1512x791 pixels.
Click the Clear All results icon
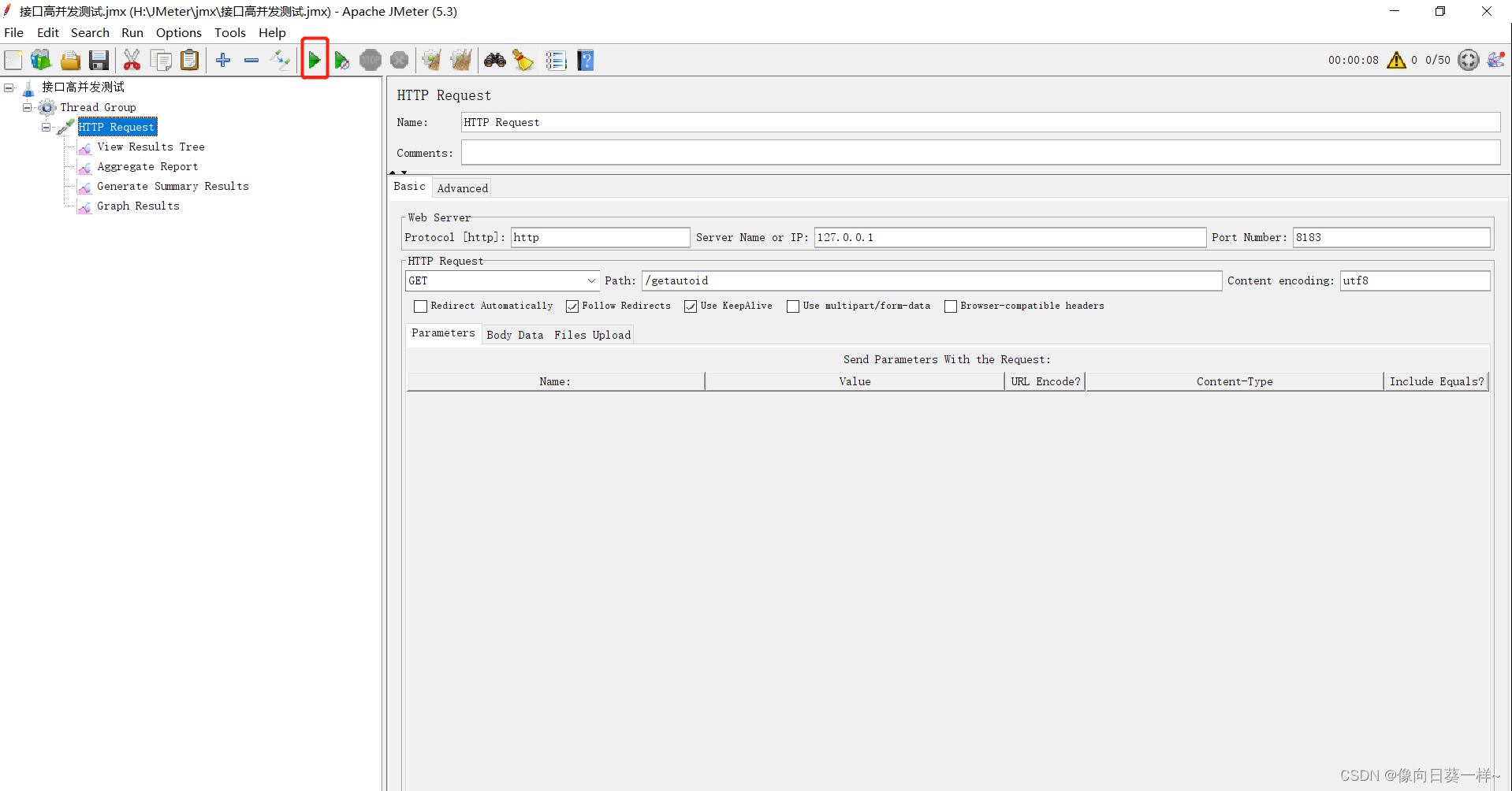460,60
